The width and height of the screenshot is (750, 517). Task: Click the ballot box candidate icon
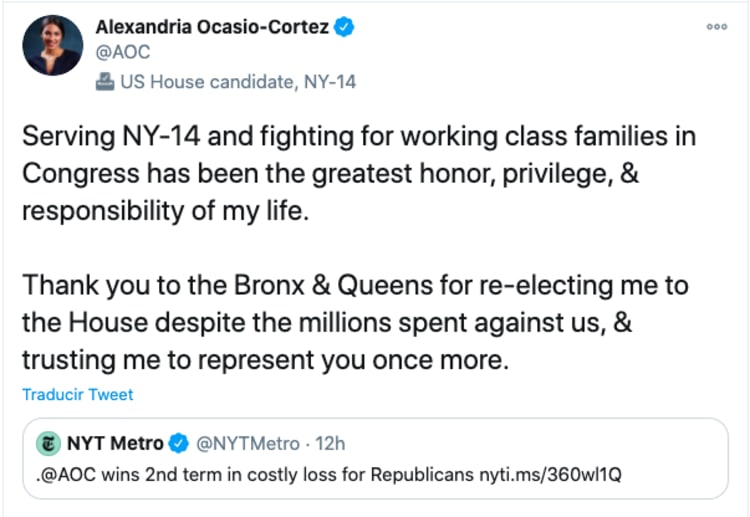pos(105,82)
